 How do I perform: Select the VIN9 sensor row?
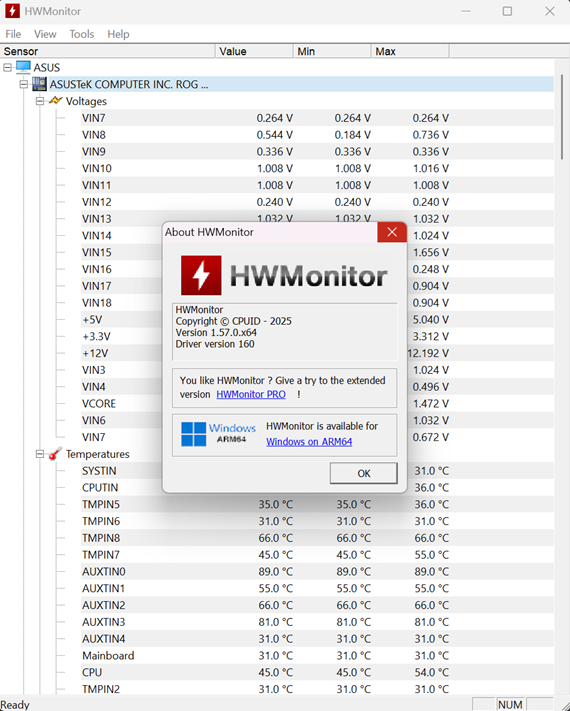(317, 151)
